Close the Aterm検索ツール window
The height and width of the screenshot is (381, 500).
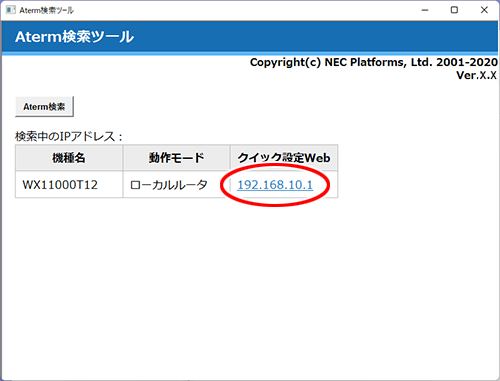484,10
